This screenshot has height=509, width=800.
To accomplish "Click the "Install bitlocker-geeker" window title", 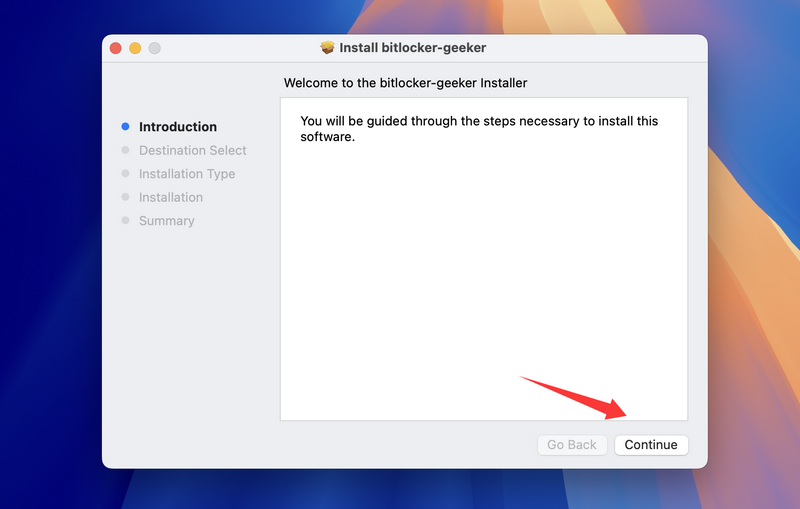I will point(413,48).
